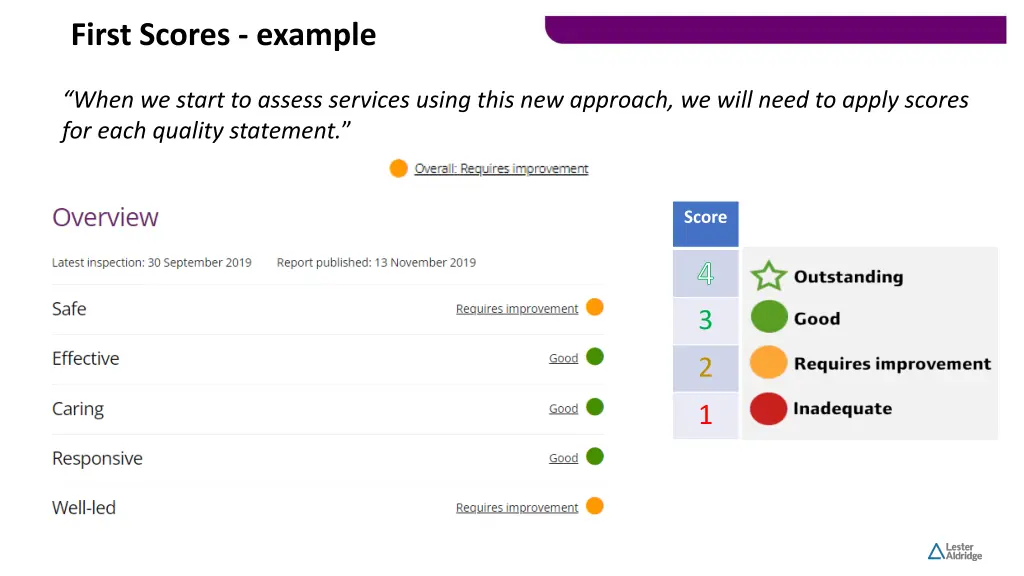Open the Good link for Responsive

click(x=564, y=458)
